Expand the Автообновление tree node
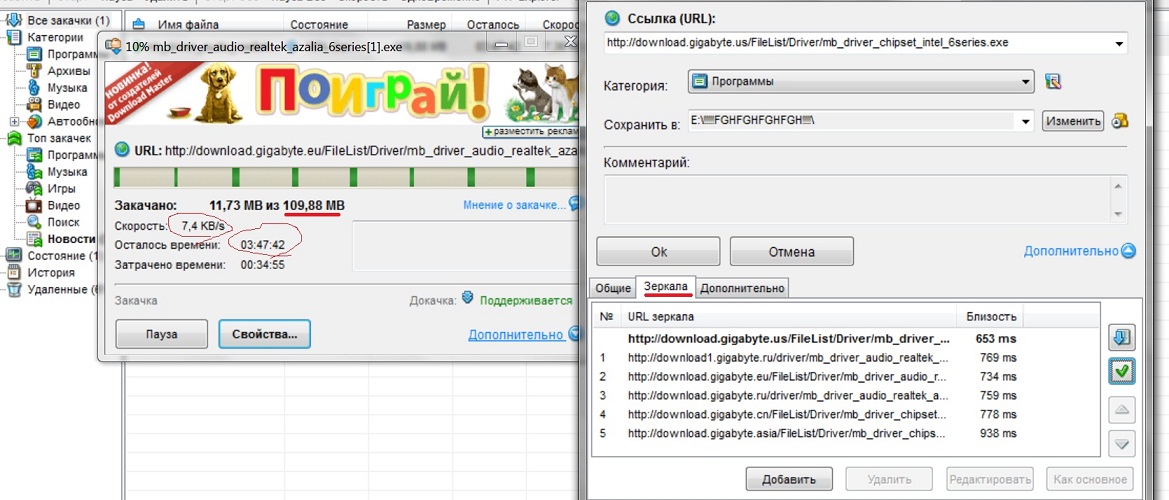The image size is (1169, 500). point(15,121)
